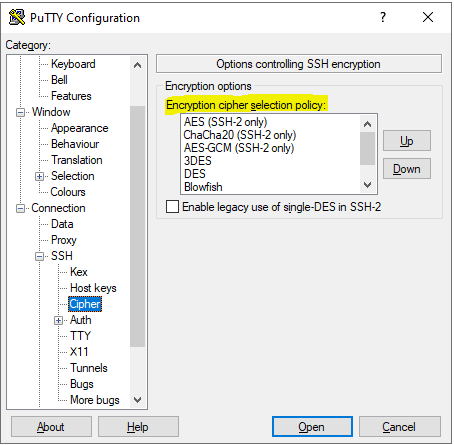The image size is (454, 445).
Task: Click the question mark help icon
Action: tap(383, 17)
